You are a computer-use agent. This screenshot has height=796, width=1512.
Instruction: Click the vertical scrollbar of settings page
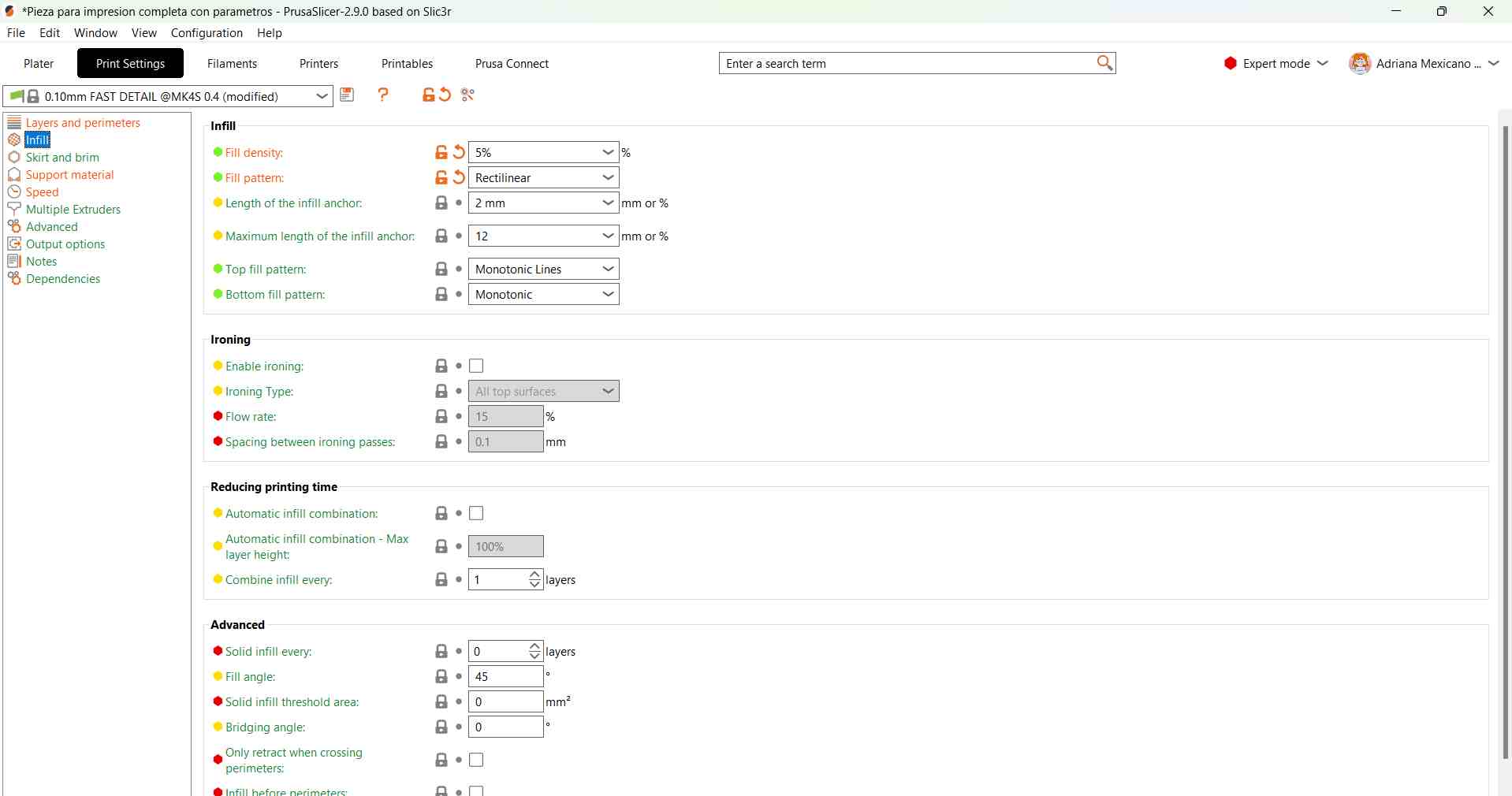tap(1506, 441)
